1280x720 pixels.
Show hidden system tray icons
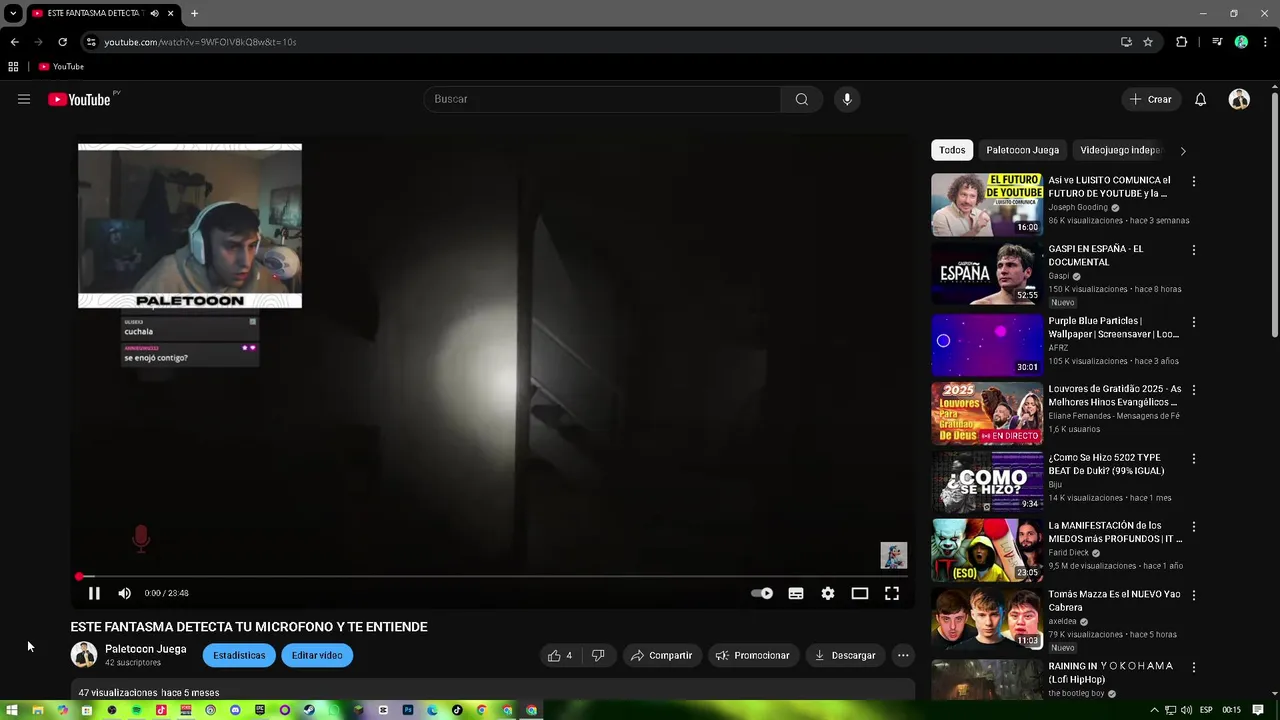pyautogui.click(x=1154, y=710)
